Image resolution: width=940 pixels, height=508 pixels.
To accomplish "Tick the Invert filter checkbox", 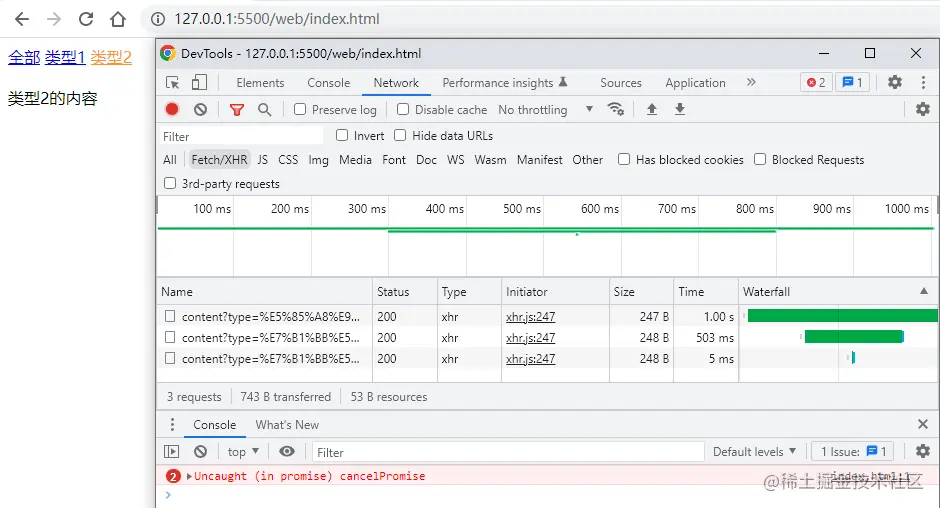I will [342, 136].
